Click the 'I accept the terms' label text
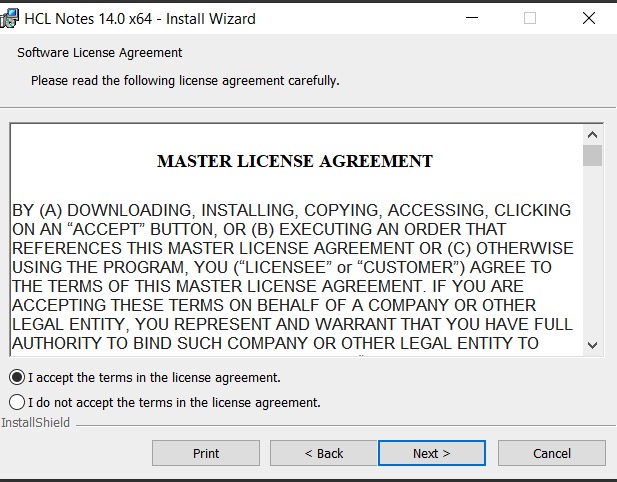The image size is (617, 482). 154,378
